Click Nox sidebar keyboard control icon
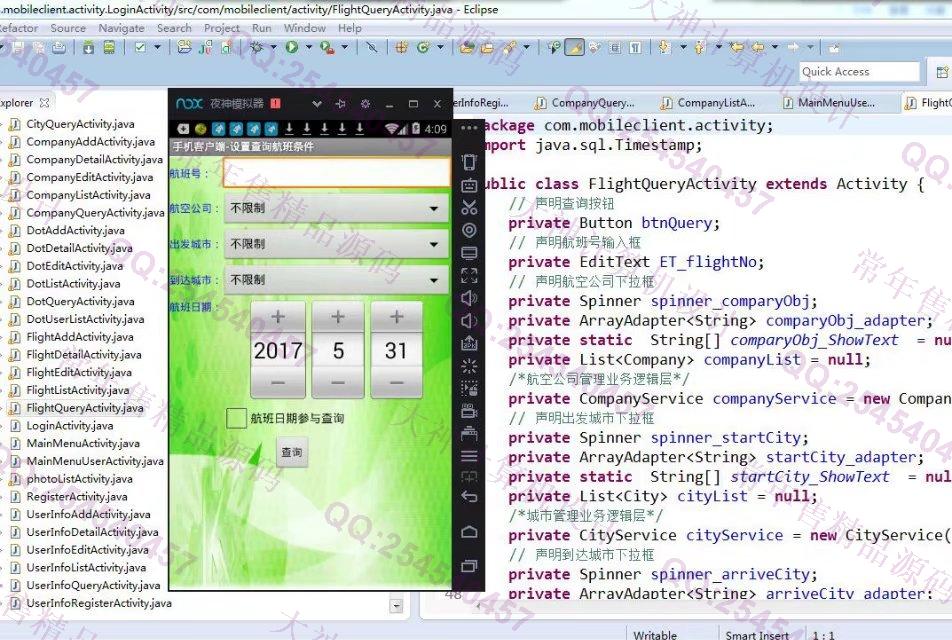Screen dimensions: 952x640 point(469,185)
